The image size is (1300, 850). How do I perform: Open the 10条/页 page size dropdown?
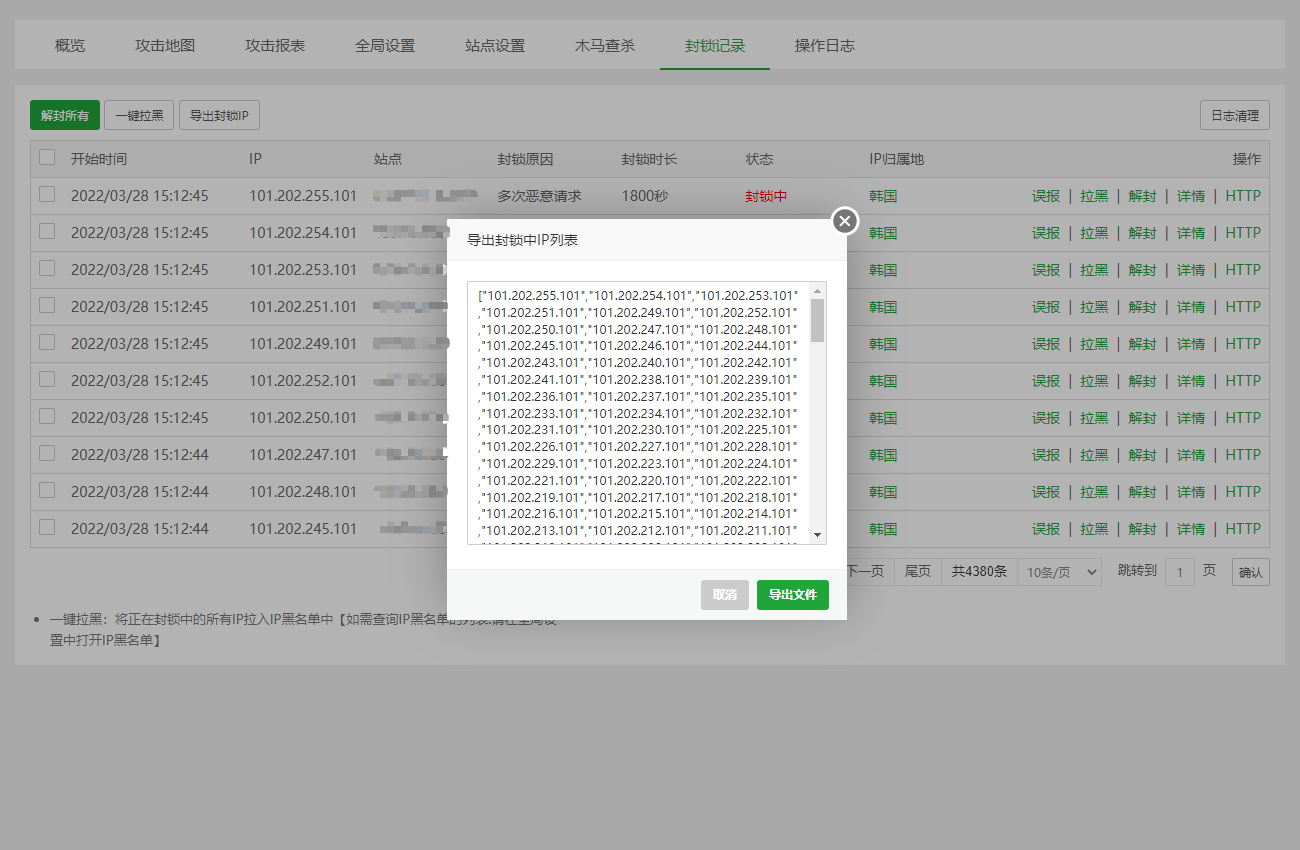pyautogui.click(x=1059, y=572)
